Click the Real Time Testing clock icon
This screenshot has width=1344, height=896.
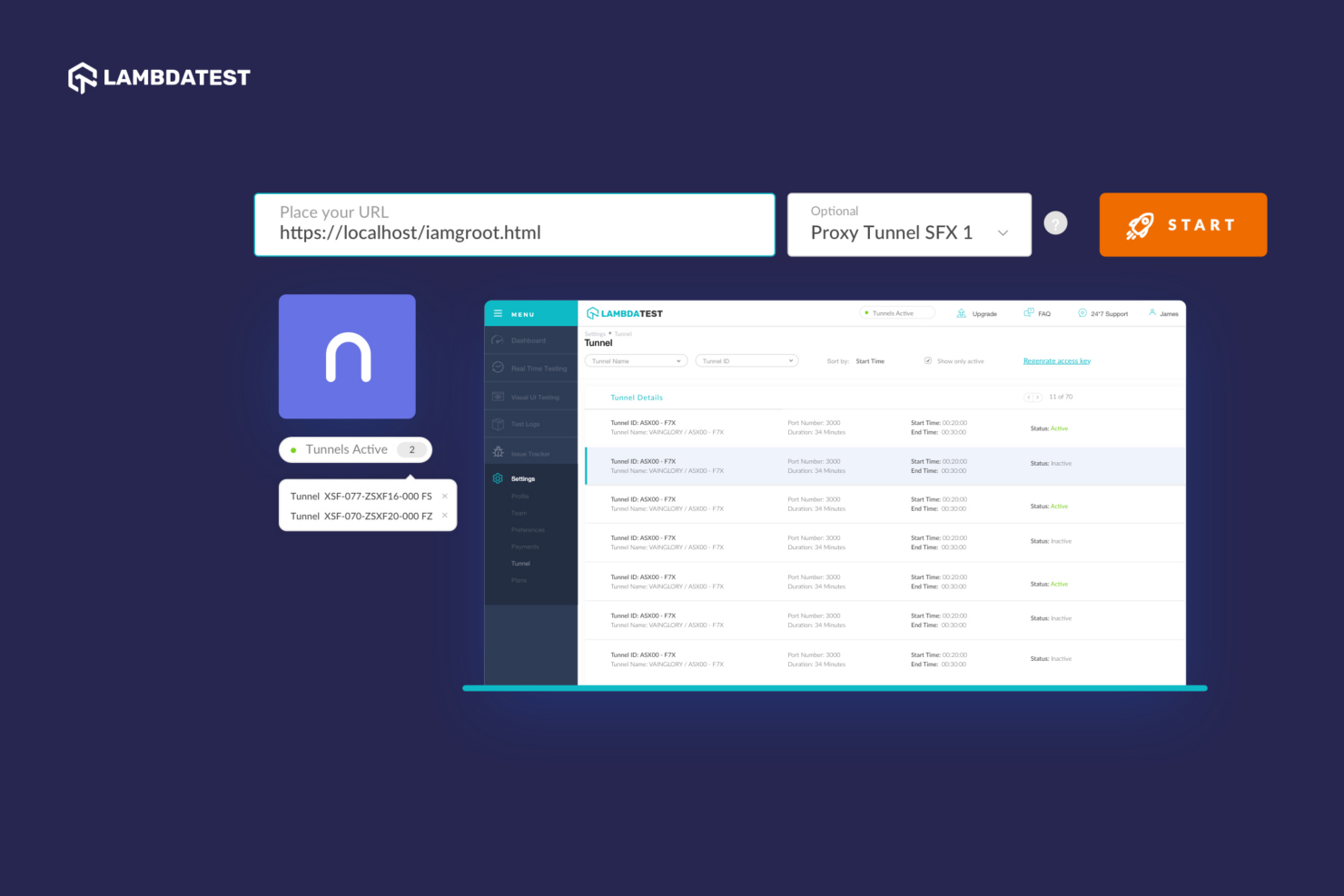498,368
